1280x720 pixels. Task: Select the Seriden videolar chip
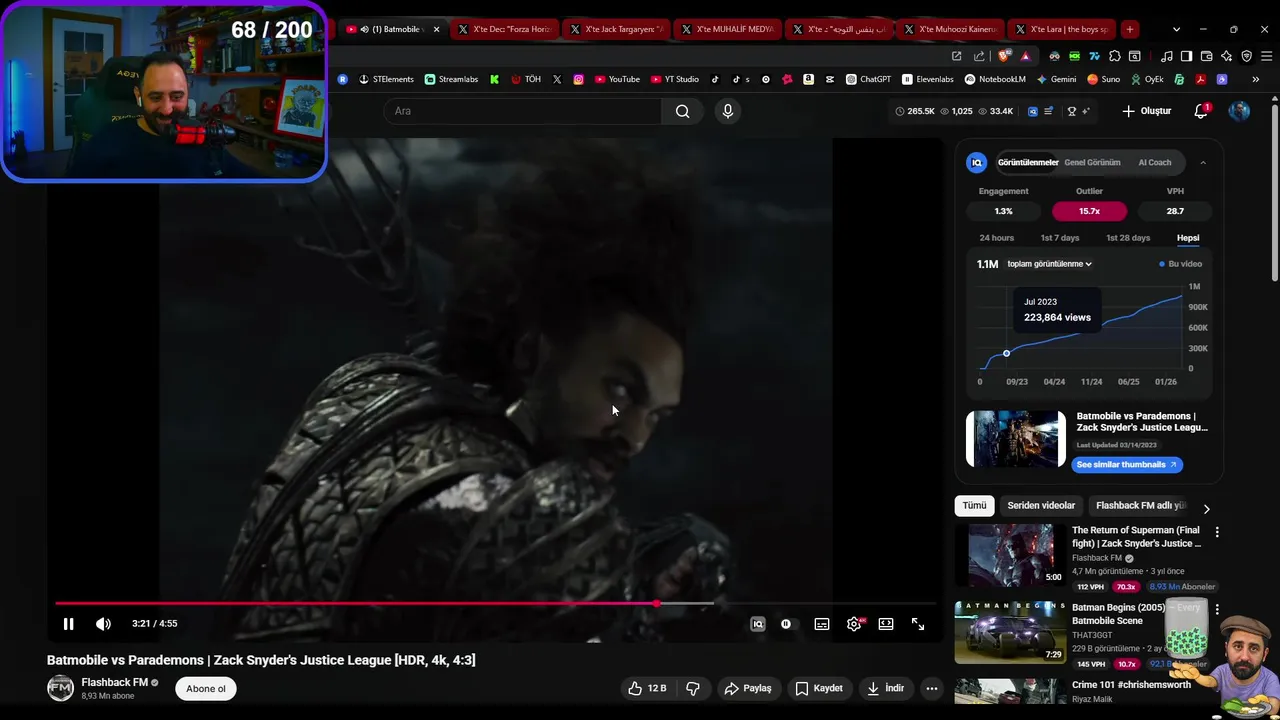pyautogui.click(x=1041, y=506)
